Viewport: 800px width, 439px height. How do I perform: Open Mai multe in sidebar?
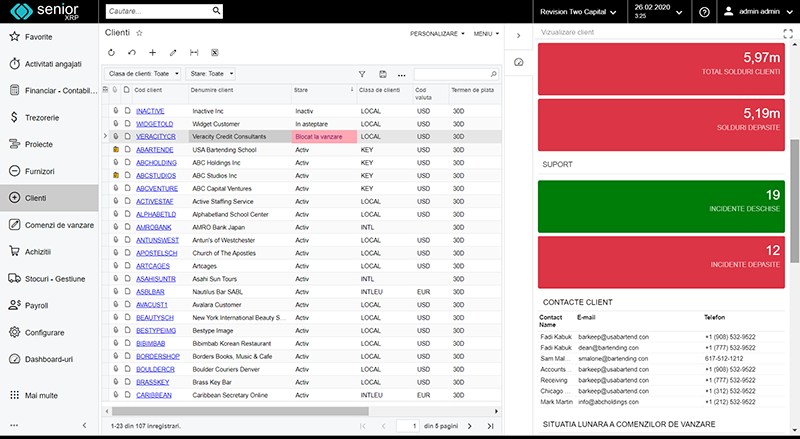point(49,395)
